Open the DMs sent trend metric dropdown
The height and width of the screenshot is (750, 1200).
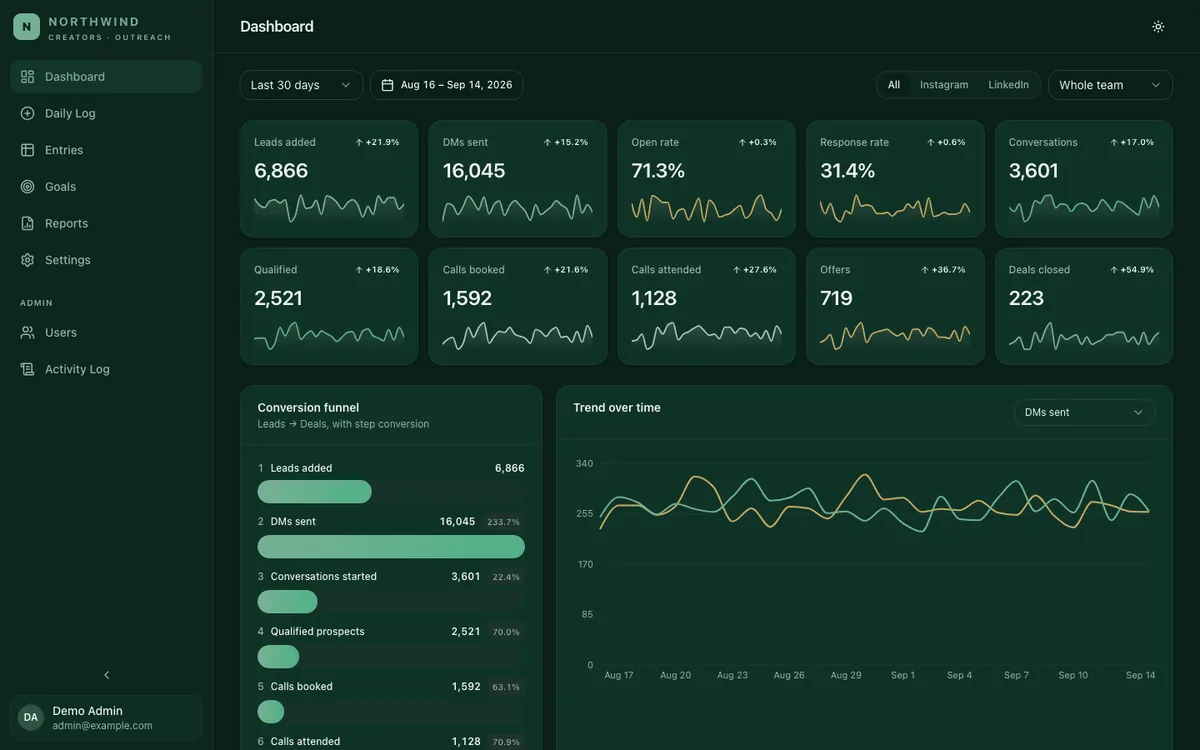[1084, 412]
